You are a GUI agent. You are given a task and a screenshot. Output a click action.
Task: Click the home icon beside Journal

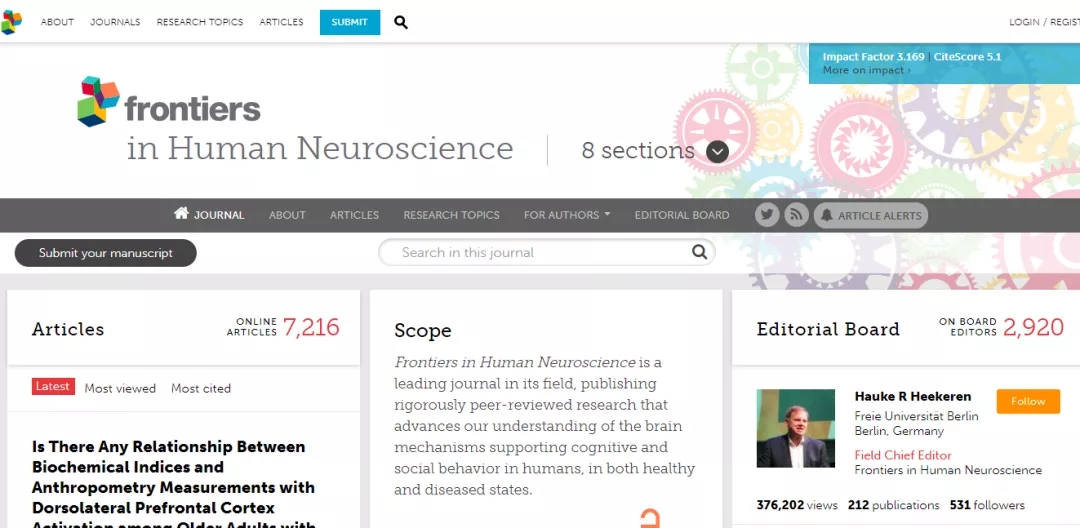pyautogui.click(x=181, y=214)
